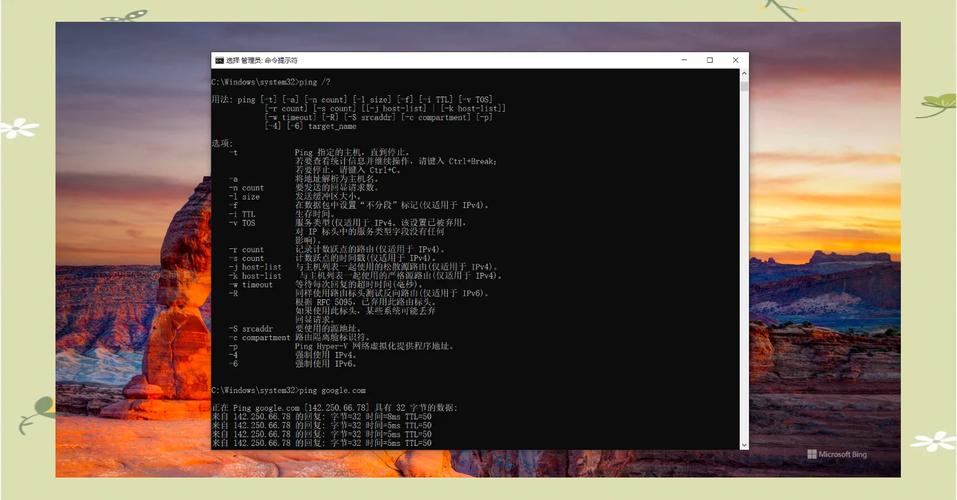Viewport: 957px width, 500px height.
Task: Click the '-s count' option label
Action: (x=247, y=258)
